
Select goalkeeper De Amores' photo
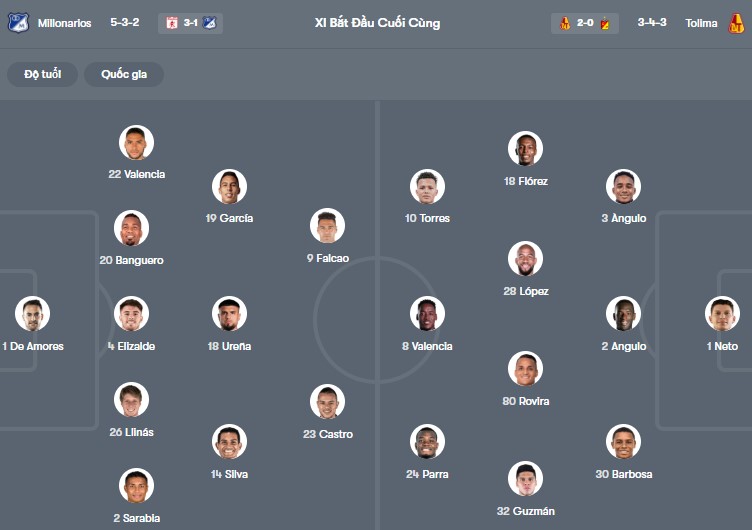(x=32, y=314)
